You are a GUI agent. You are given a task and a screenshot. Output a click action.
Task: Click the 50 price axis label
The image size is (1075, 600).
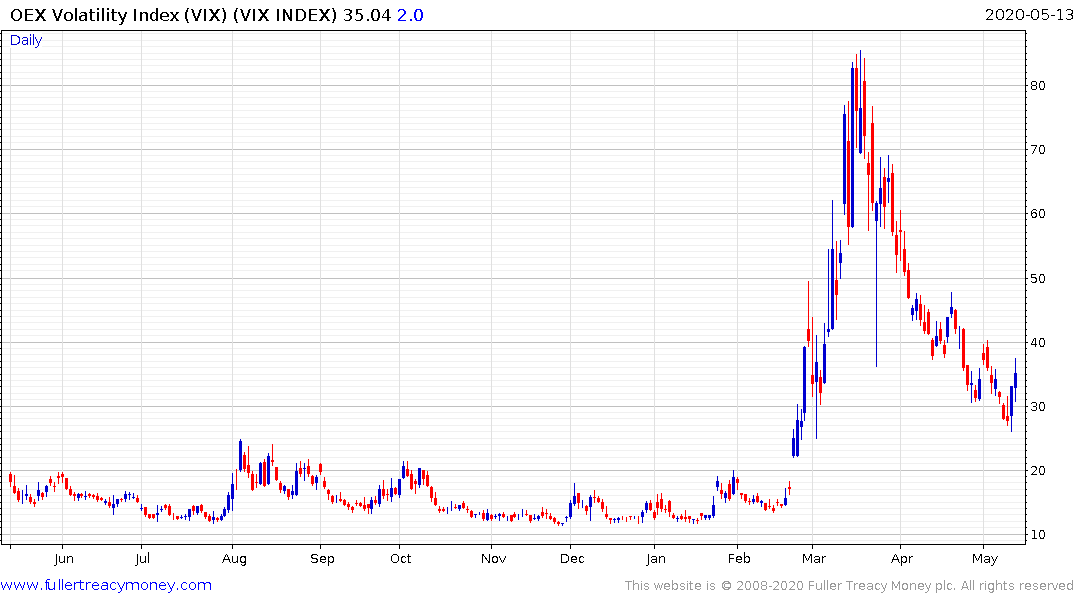tap(1038, 278)
